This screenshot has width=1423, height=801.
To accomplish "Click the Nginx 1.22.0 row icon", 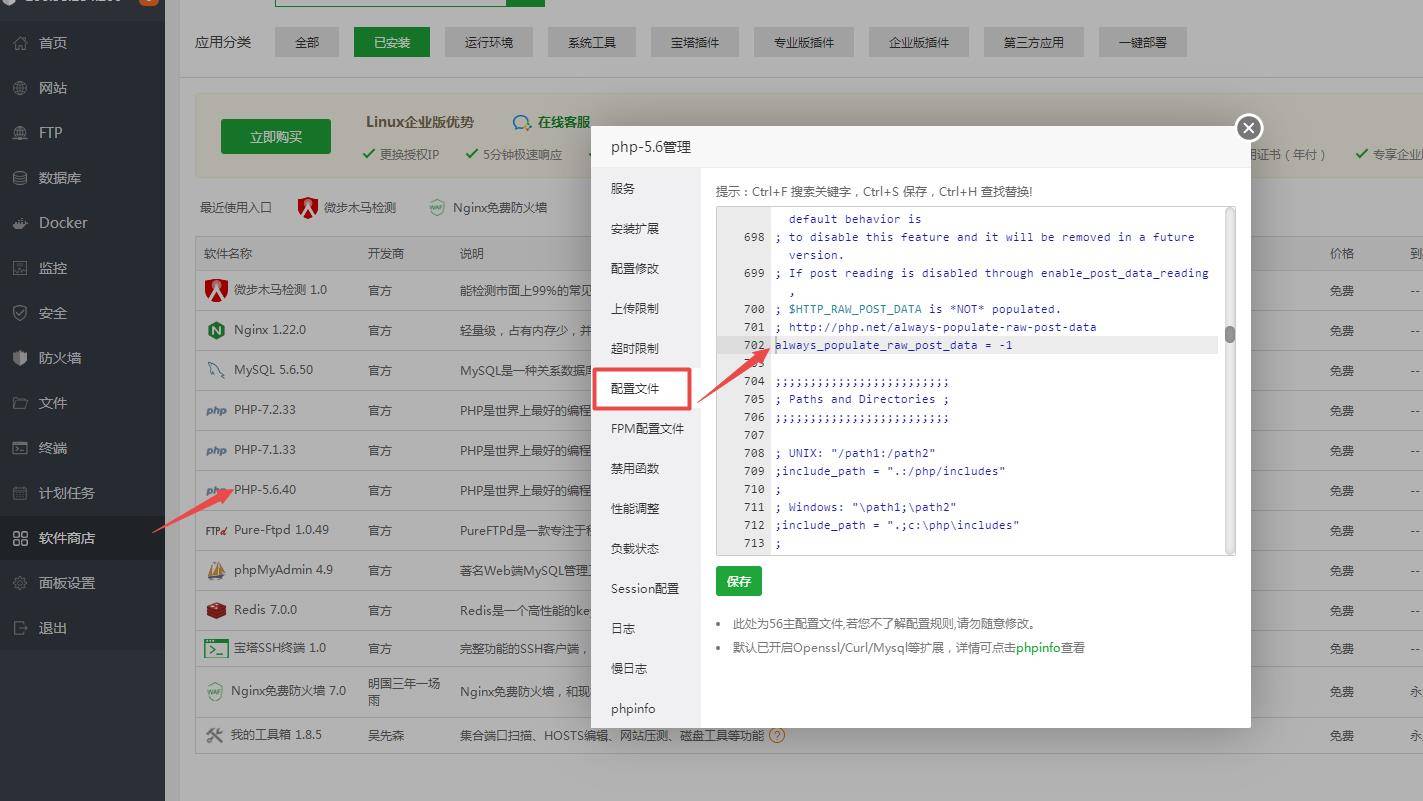I will (216, 330).
